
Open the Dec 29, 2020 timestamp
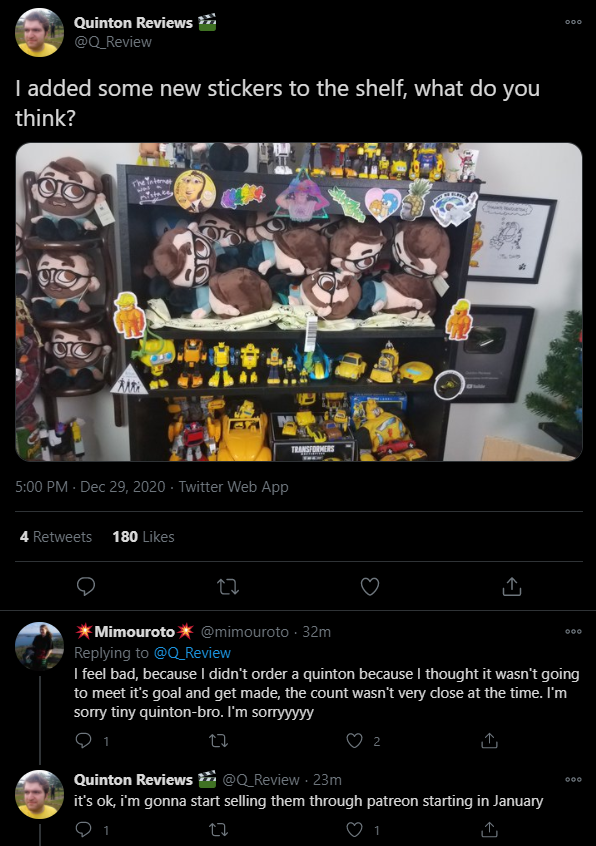tap(122, 487)
